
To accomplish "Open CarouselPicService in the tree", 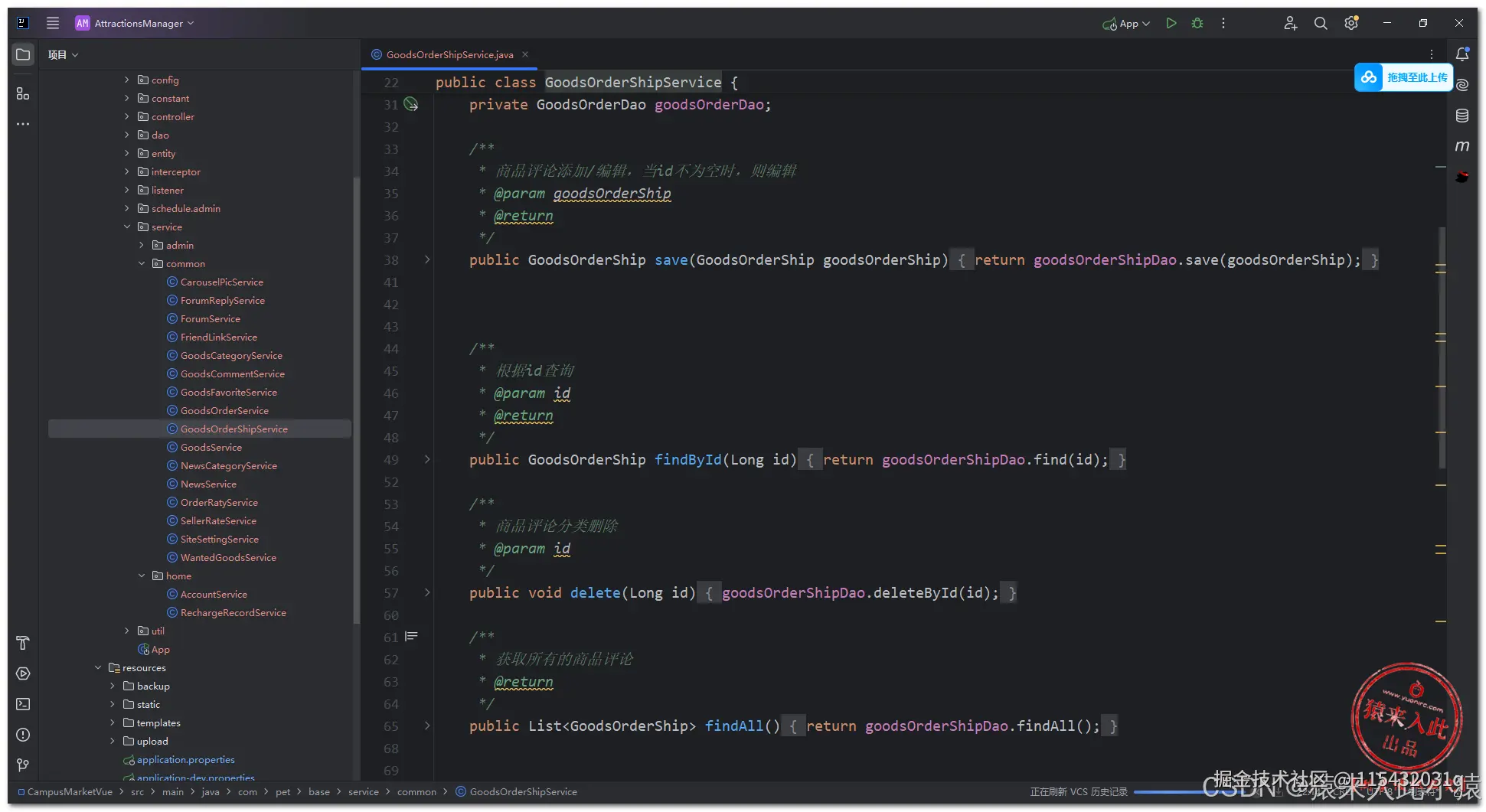I will point(221,282).
